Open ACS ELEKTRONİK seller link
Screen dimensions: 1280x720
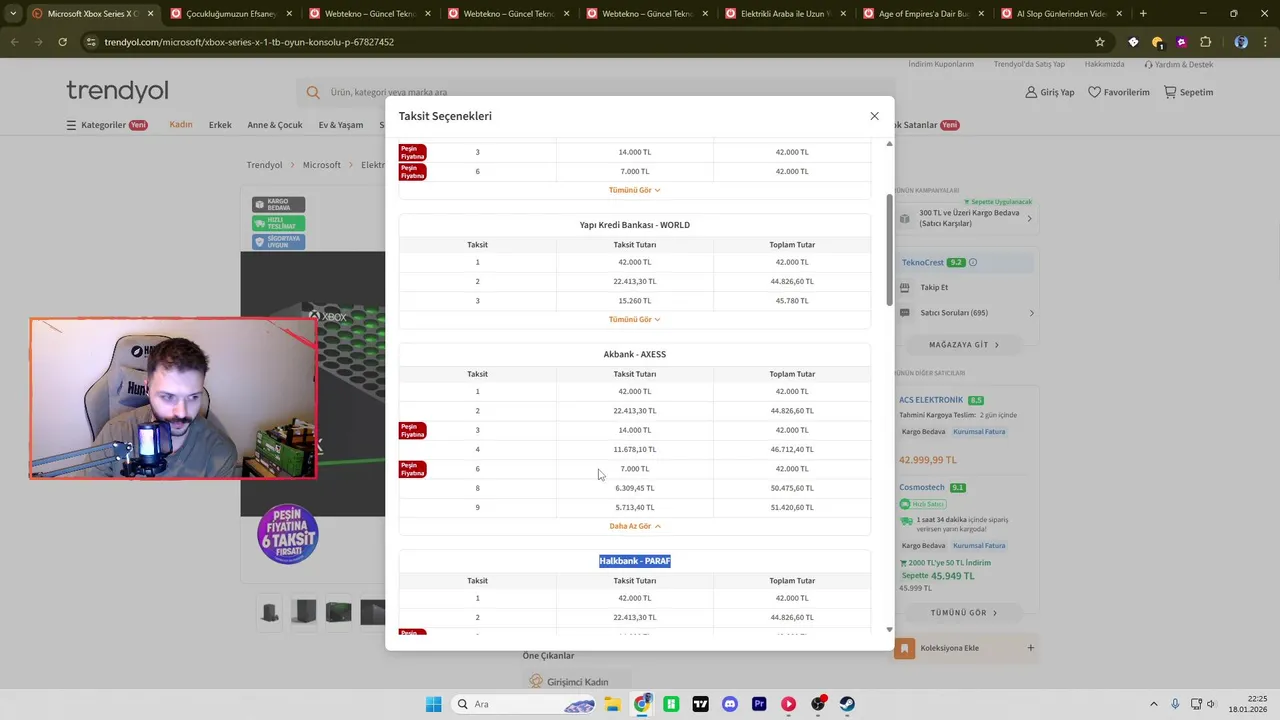click(x=931, y=400)
